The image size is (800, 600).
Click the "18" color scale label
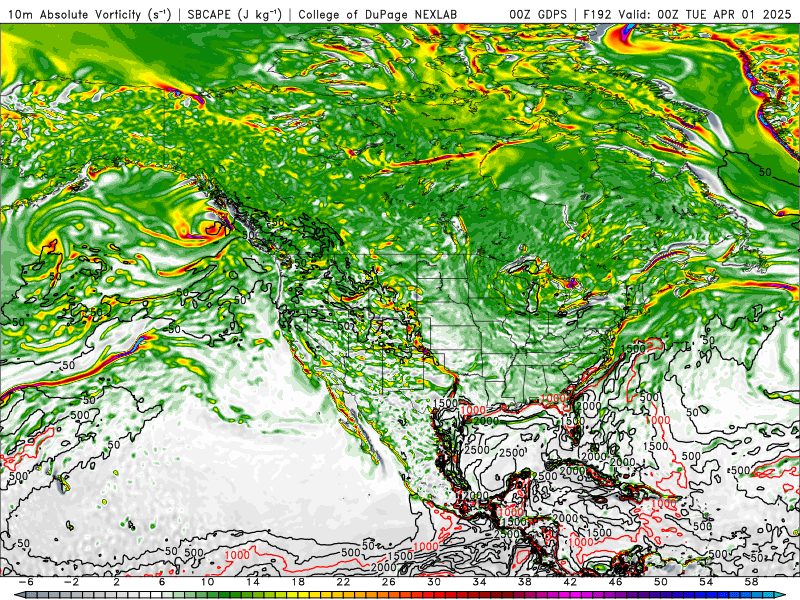click(x=298, y=582)
